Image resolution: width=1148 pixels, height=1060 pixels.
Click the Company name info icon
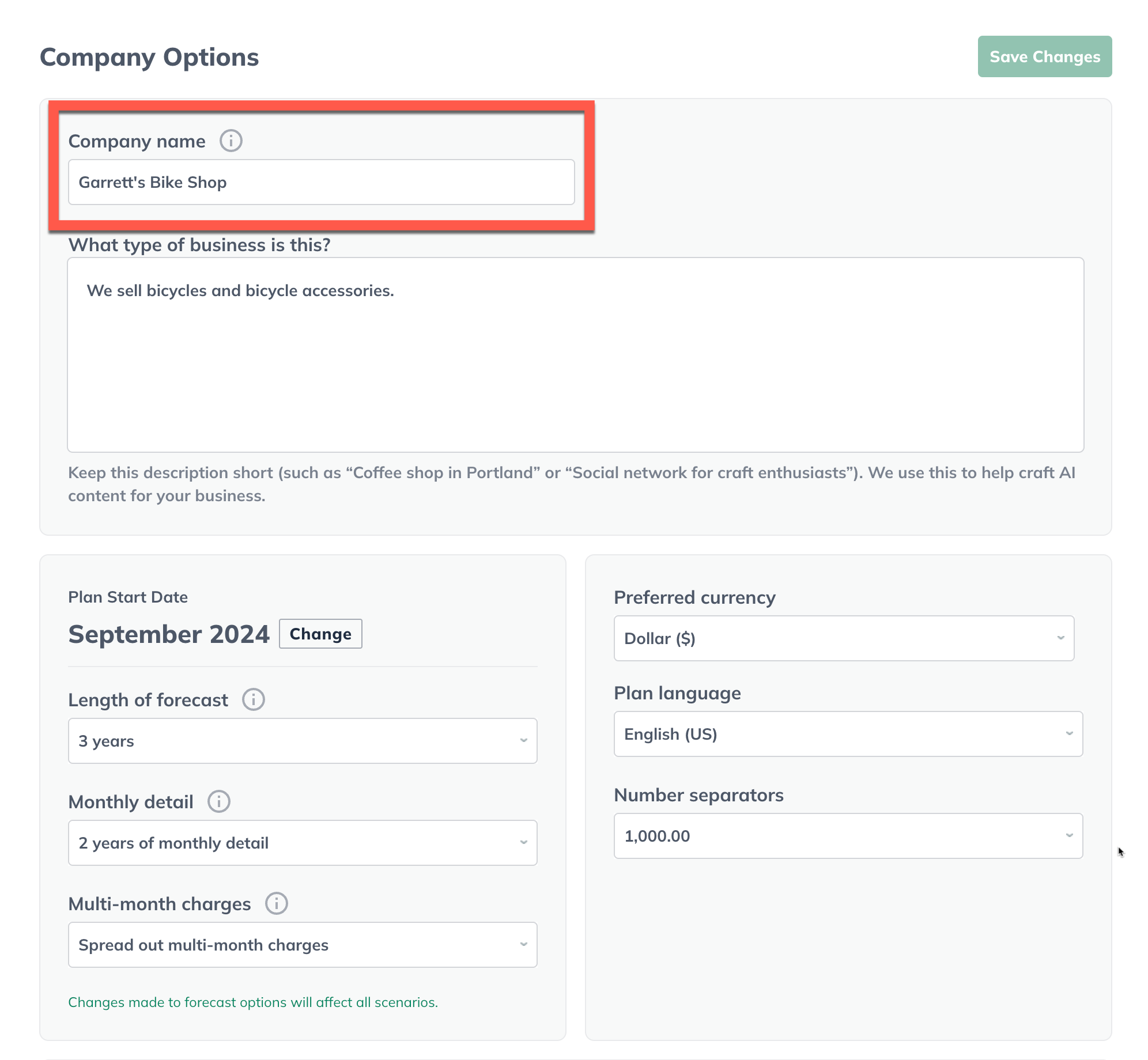click(x=231, y=141)
